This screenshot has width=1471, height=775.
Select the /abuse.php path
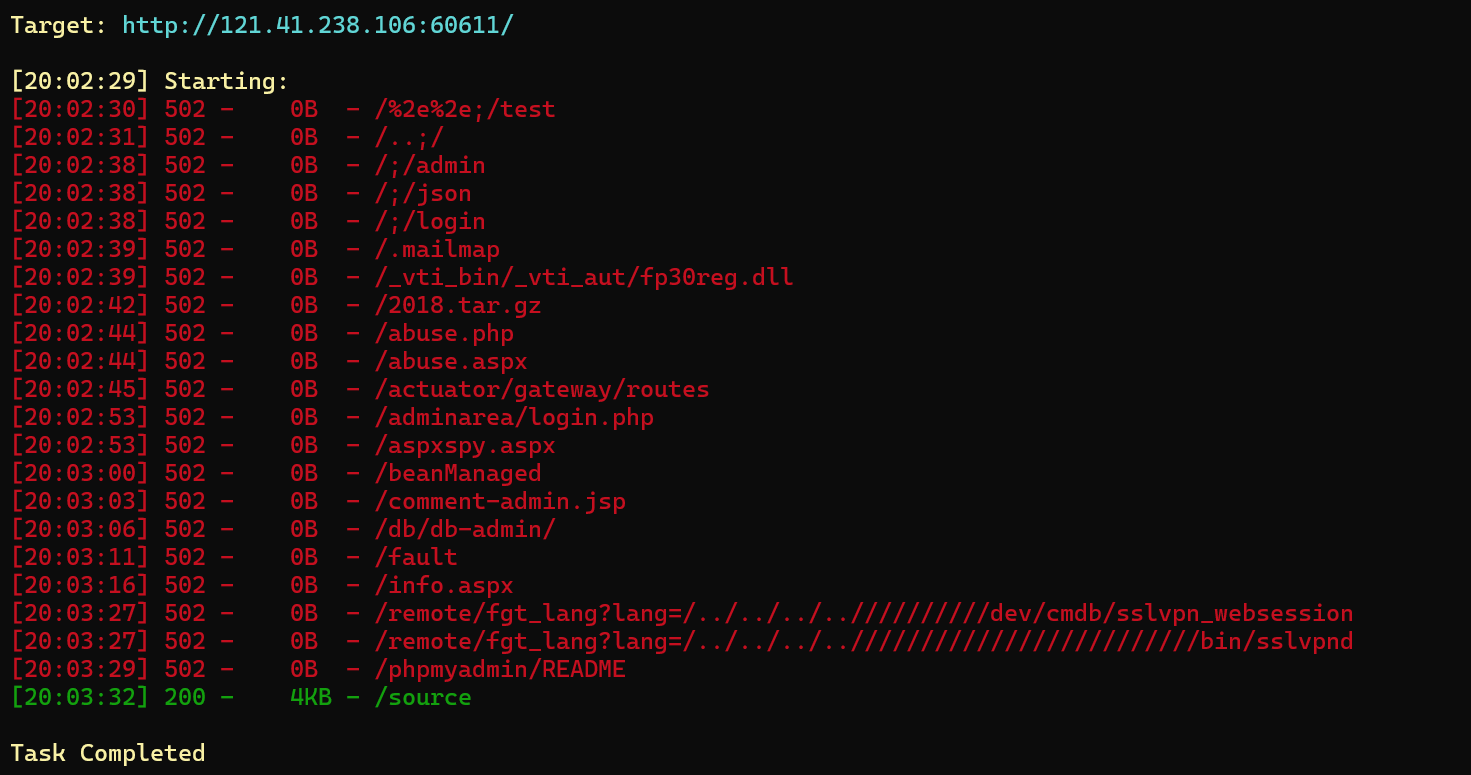[x=444, y=333]
